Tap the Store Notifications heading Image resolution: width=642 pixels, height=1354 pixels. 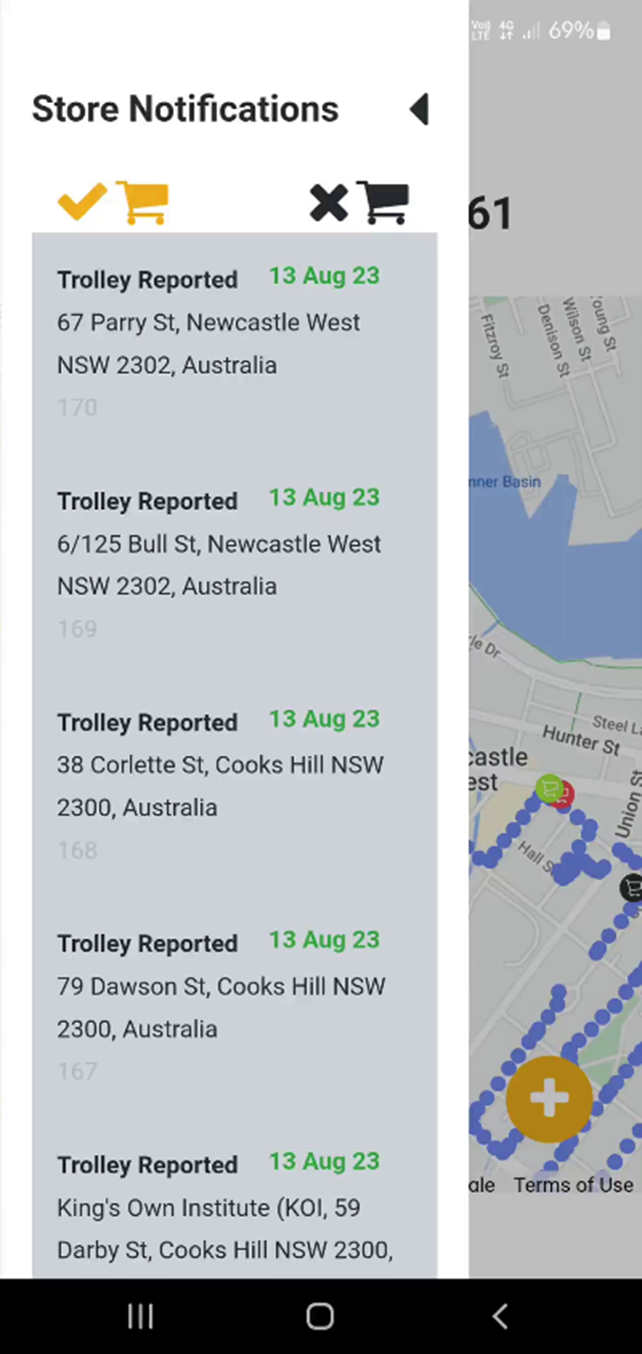point(185,109)
